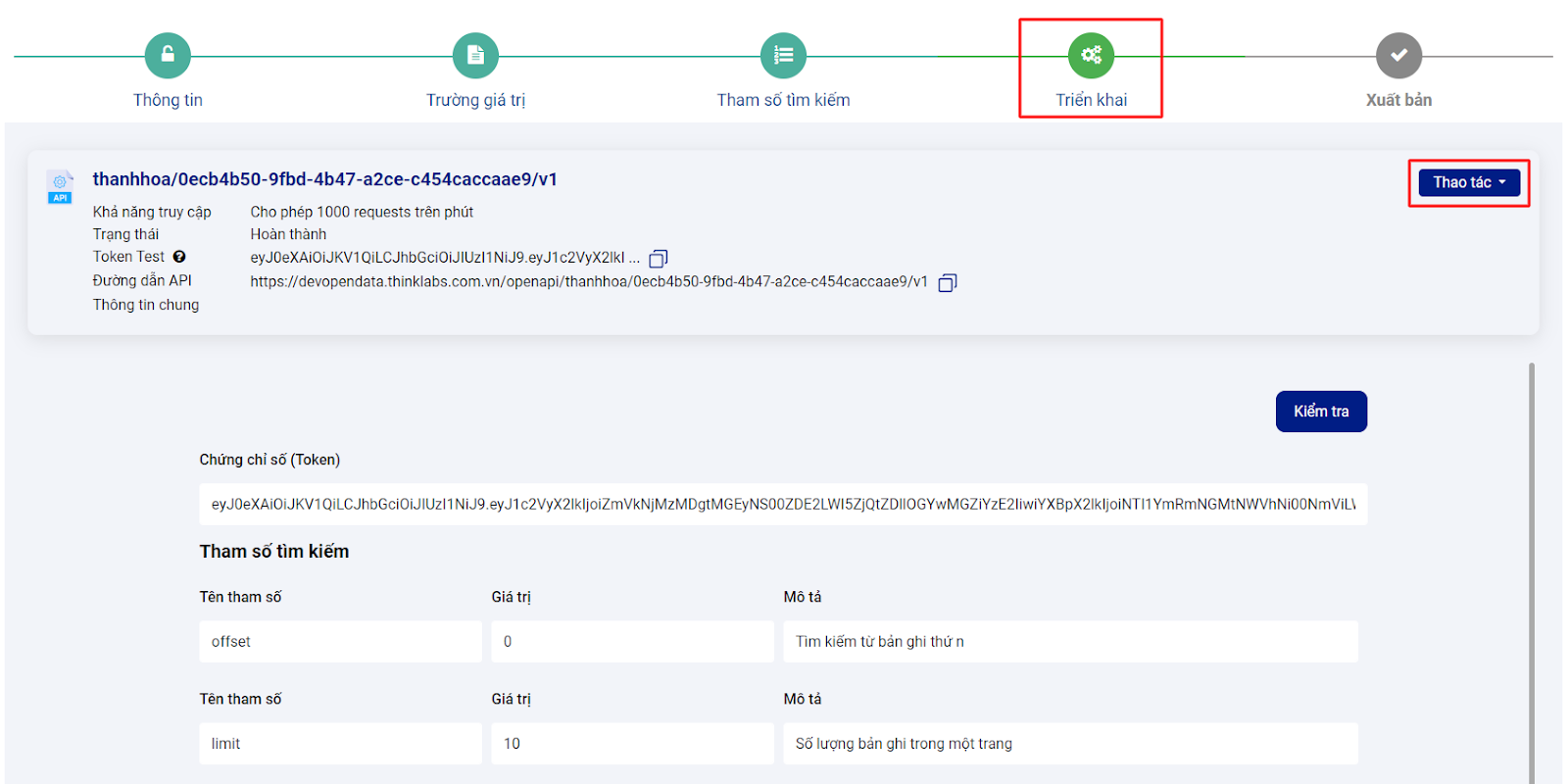Click the Triển khai gears icon

click(1091, 56)
